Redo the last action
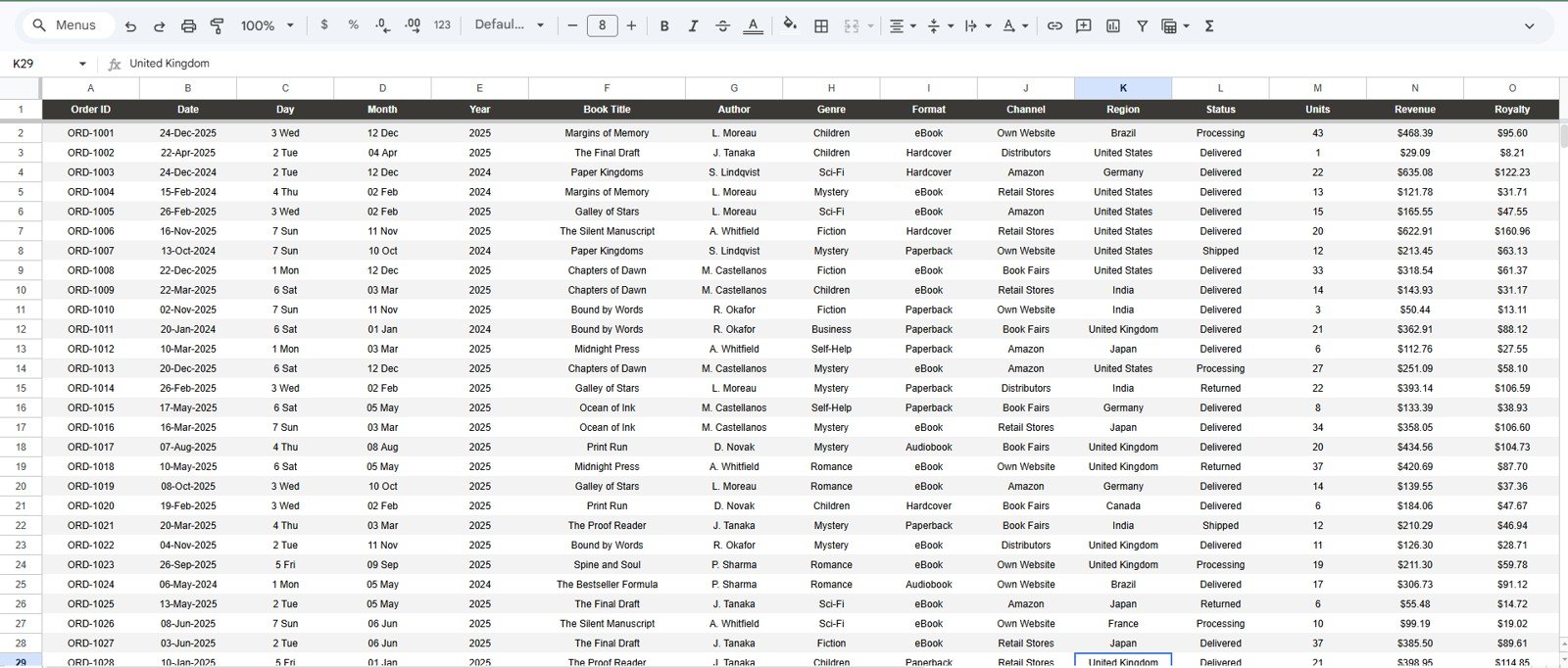The width and height of the screenshot is (1568, 668). pos(160,25)
